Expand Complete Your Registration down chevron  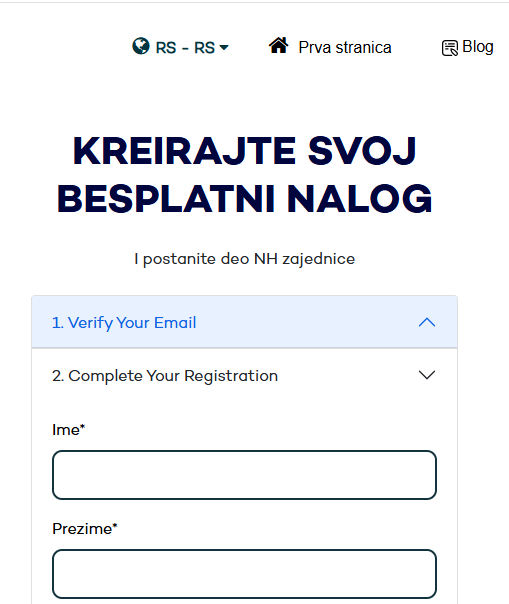[427, 375]
